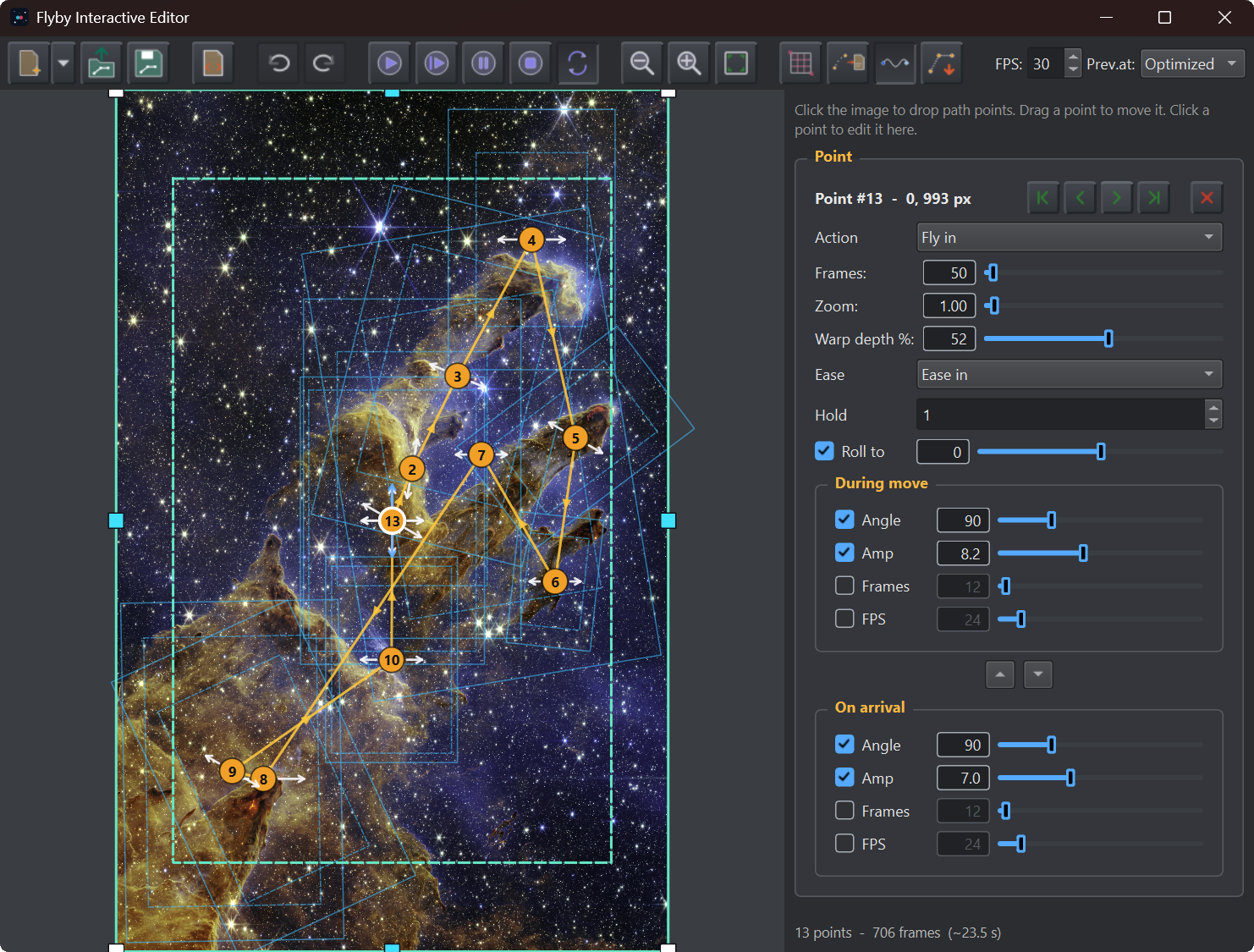The width and height of the screenshot is (1254, 952).
Task: Click the save path floppy disk icon
Action: [x=149, y=63]
